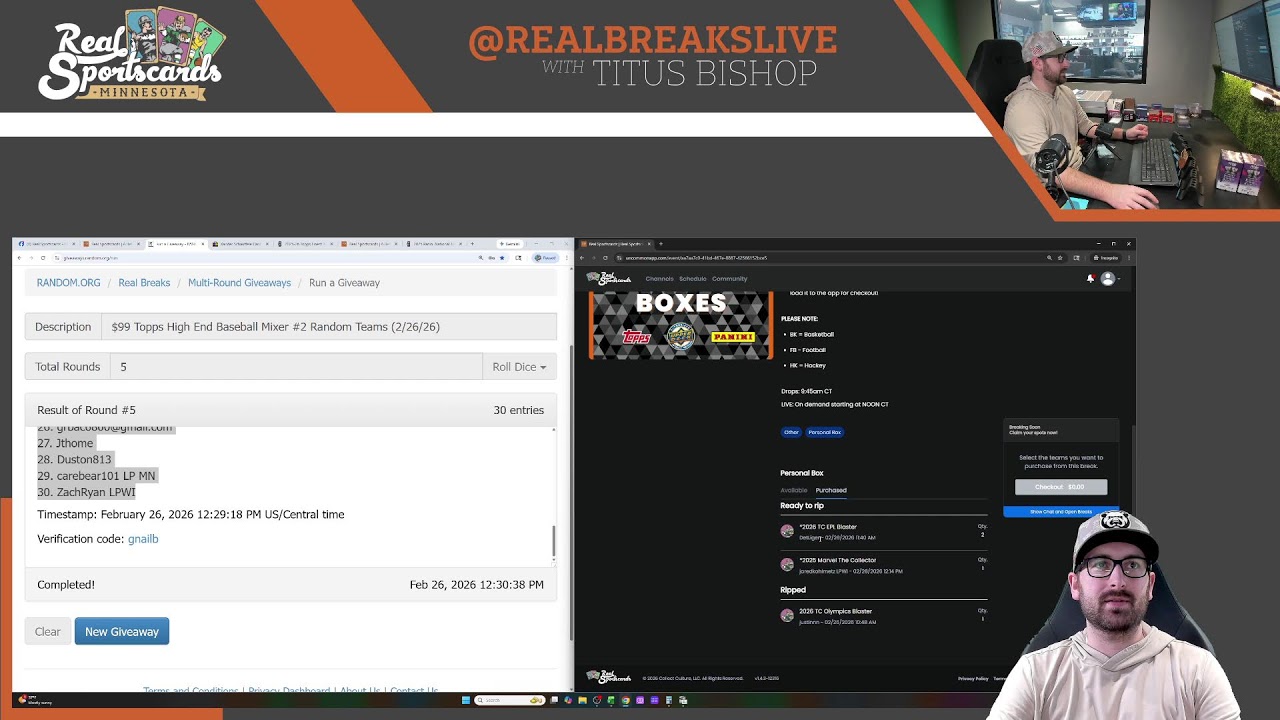This screenshot has width=1280, height=720.
Task: Open Channels menu item
Action: coord(659,279)
